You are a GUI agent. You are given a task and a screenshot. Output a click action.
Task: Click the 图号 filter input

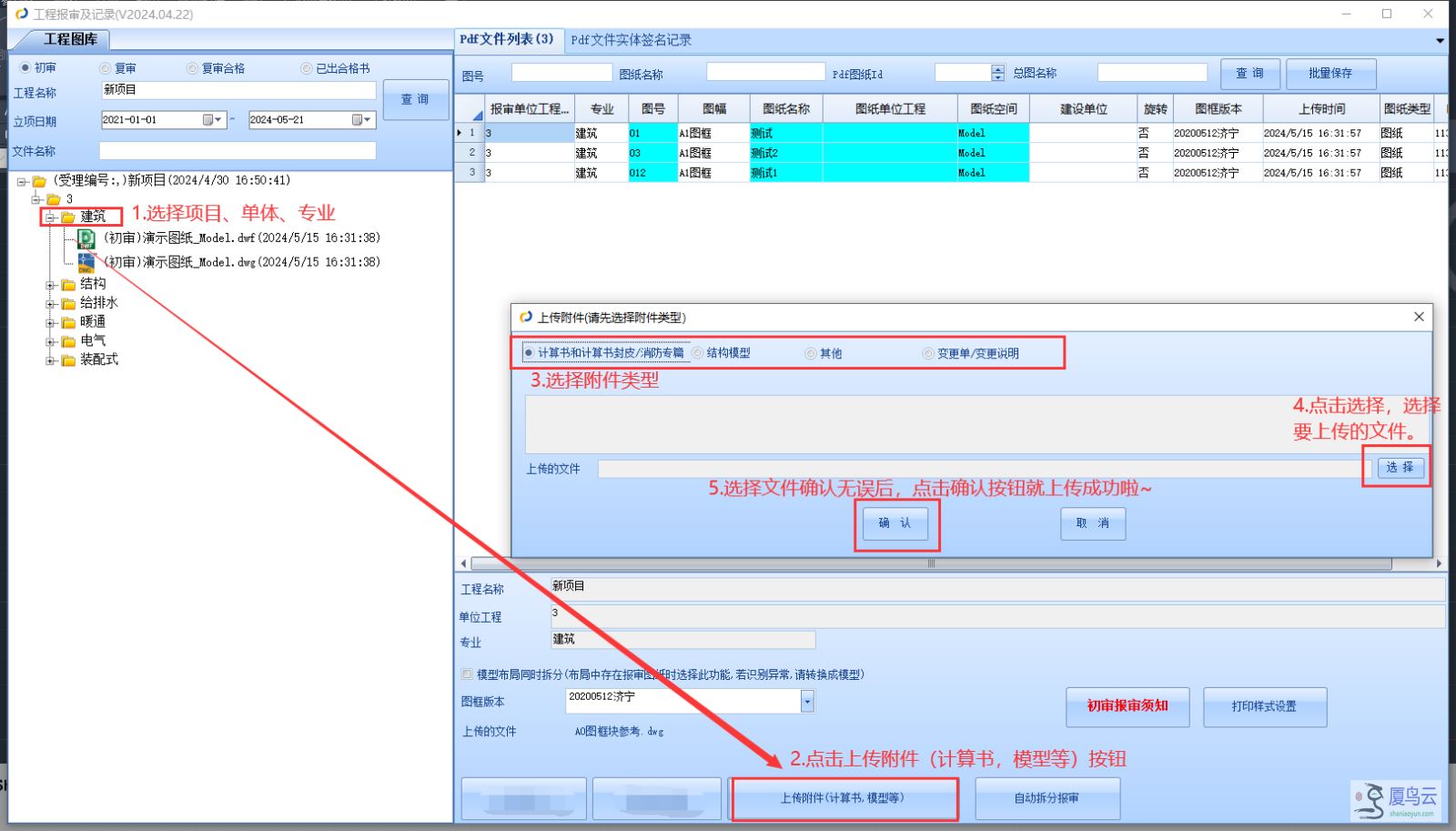tap(561, 73)
